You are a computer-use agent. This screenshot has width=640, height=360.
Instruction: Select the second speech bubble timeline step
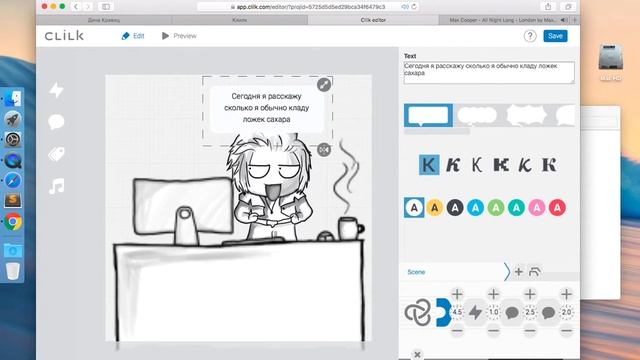click(x=548, y=312)
